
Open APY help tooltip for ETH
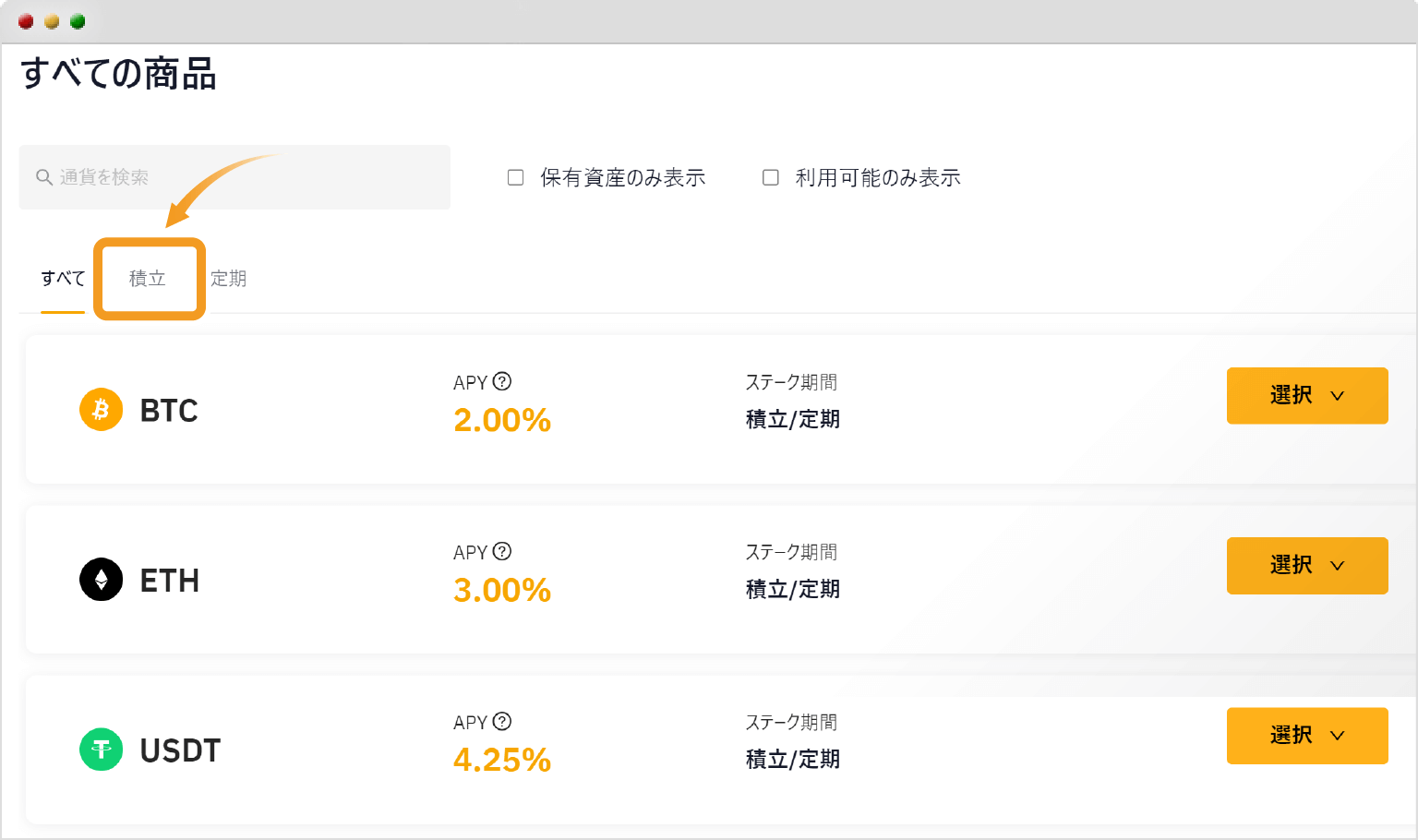502,551
